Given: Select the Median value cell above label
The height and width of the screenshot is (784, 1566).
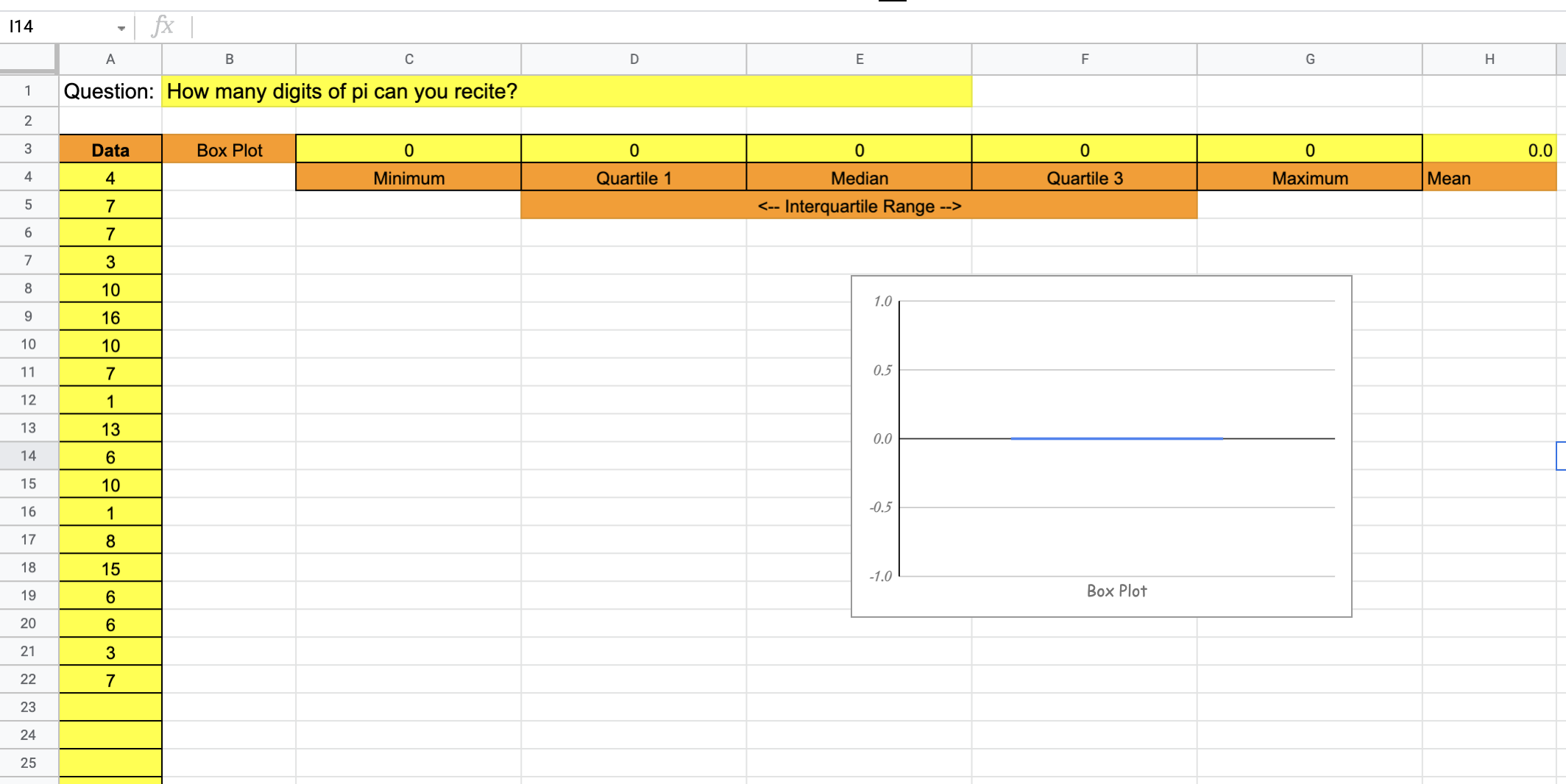Looking at the screenshot, I should [x=859, y=150].
